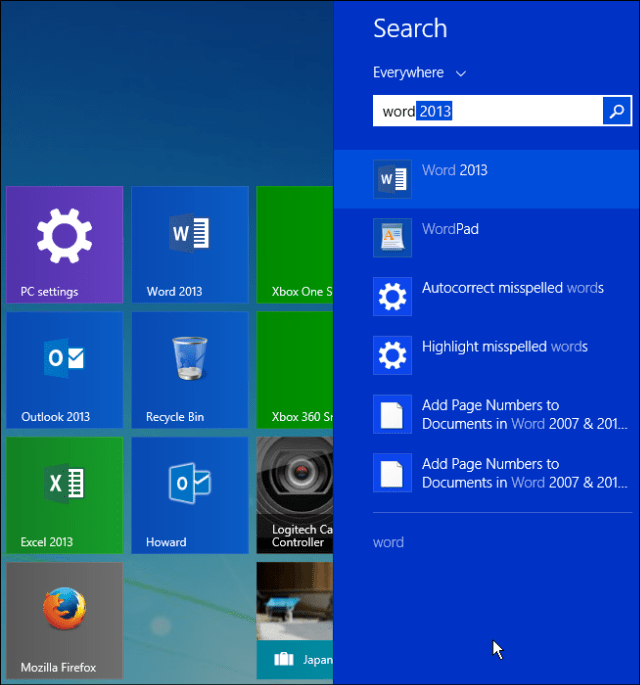Launch the Mozilla Firefox tile

coord(65,620)
